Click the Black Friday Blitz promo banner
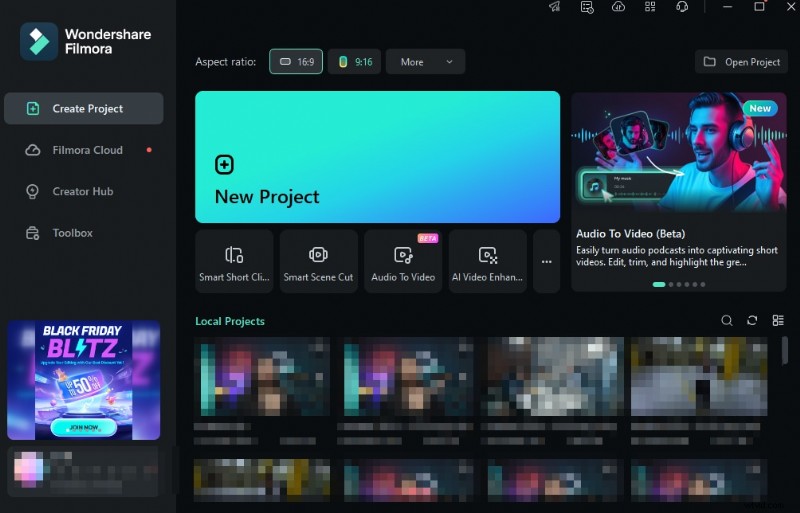800x513 pixels. click(84, 380)
